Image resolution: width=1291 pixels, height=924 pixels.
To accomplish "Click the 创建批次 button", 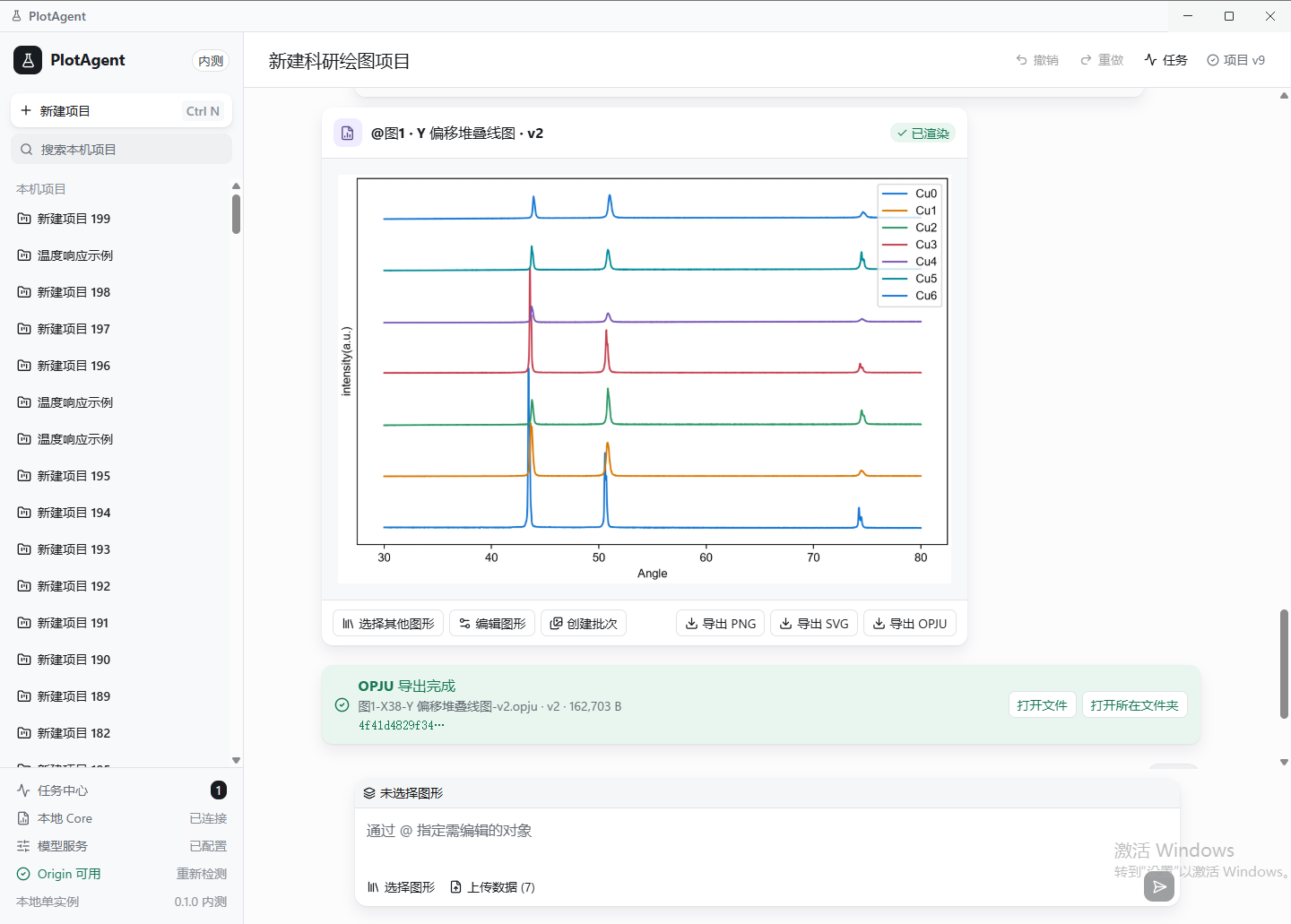I will pos(584,624).
